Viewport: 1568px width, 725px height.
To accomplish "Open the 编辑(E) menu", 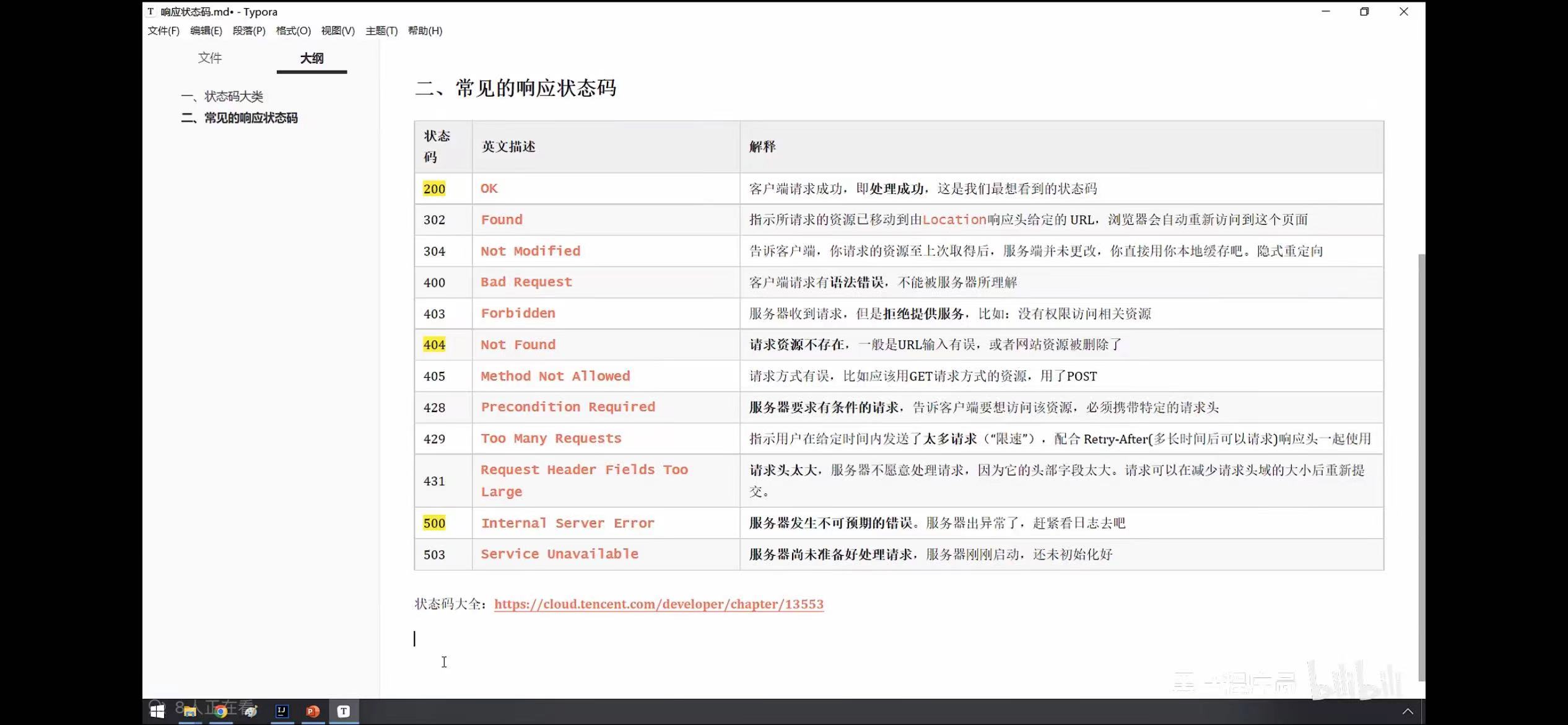I will pos(206,31).
